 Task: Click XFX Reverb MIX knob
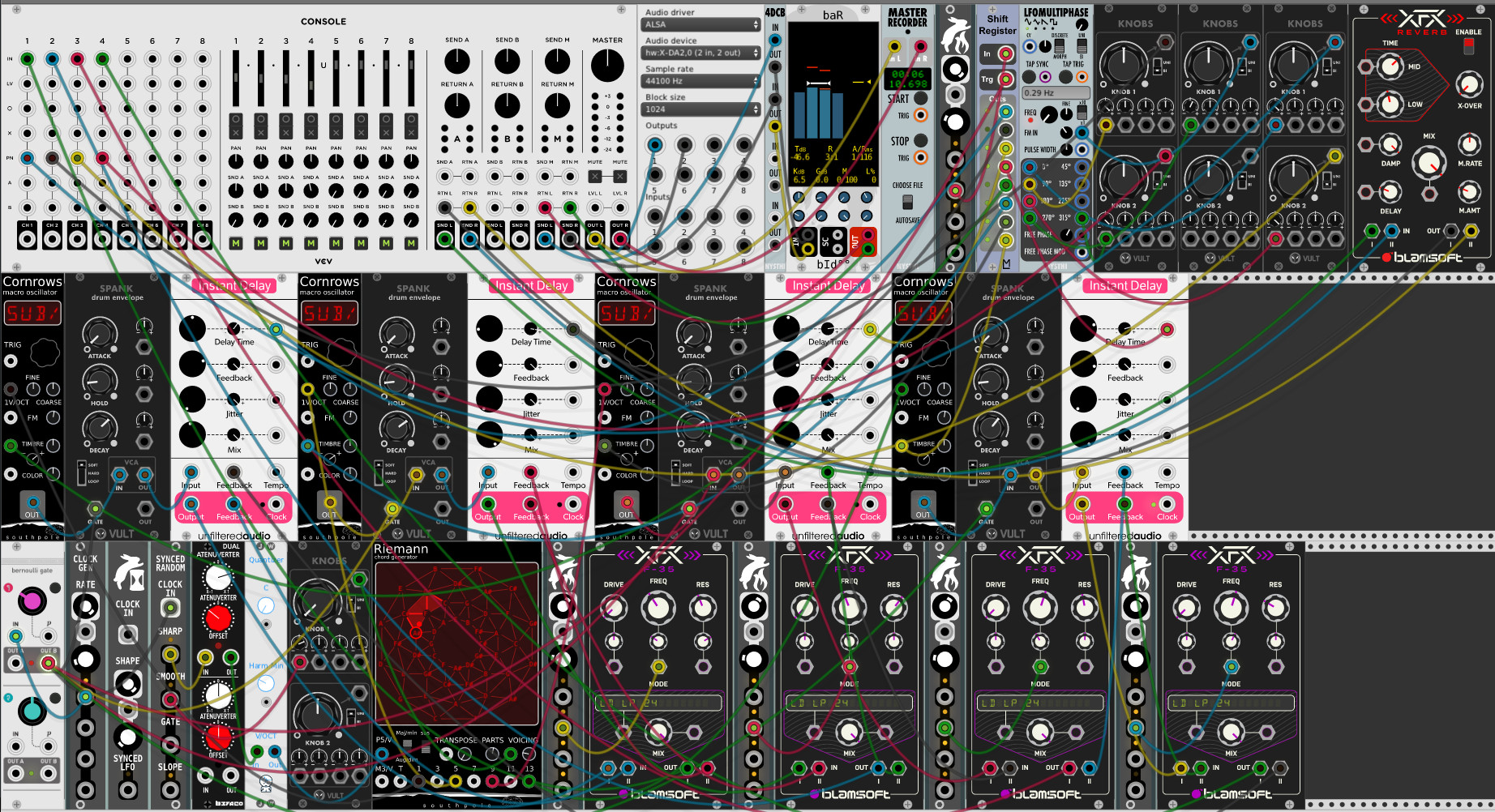tap(1429, 163)
